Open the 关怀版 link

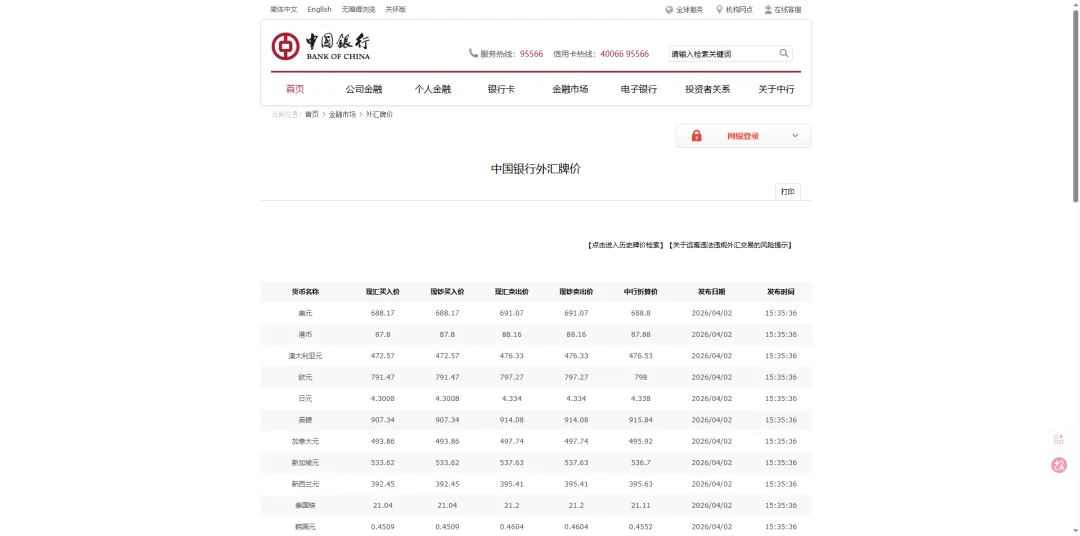click(395, 10)
